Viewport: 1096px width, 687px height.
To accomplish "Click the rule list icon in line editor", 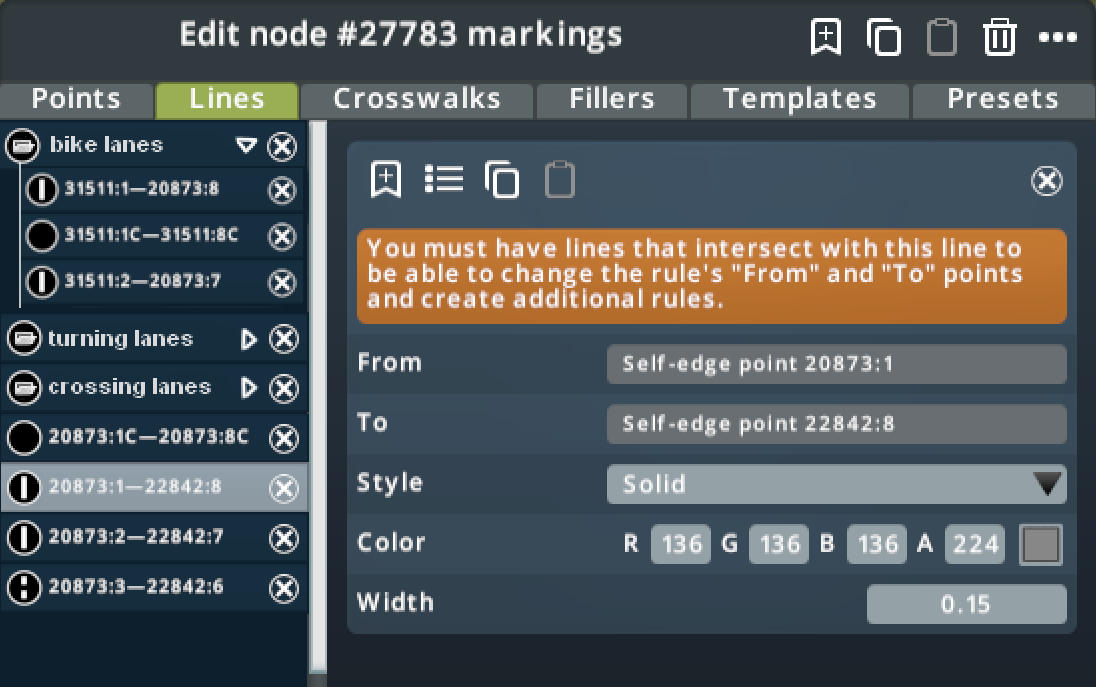I will [x=444, y=179].
